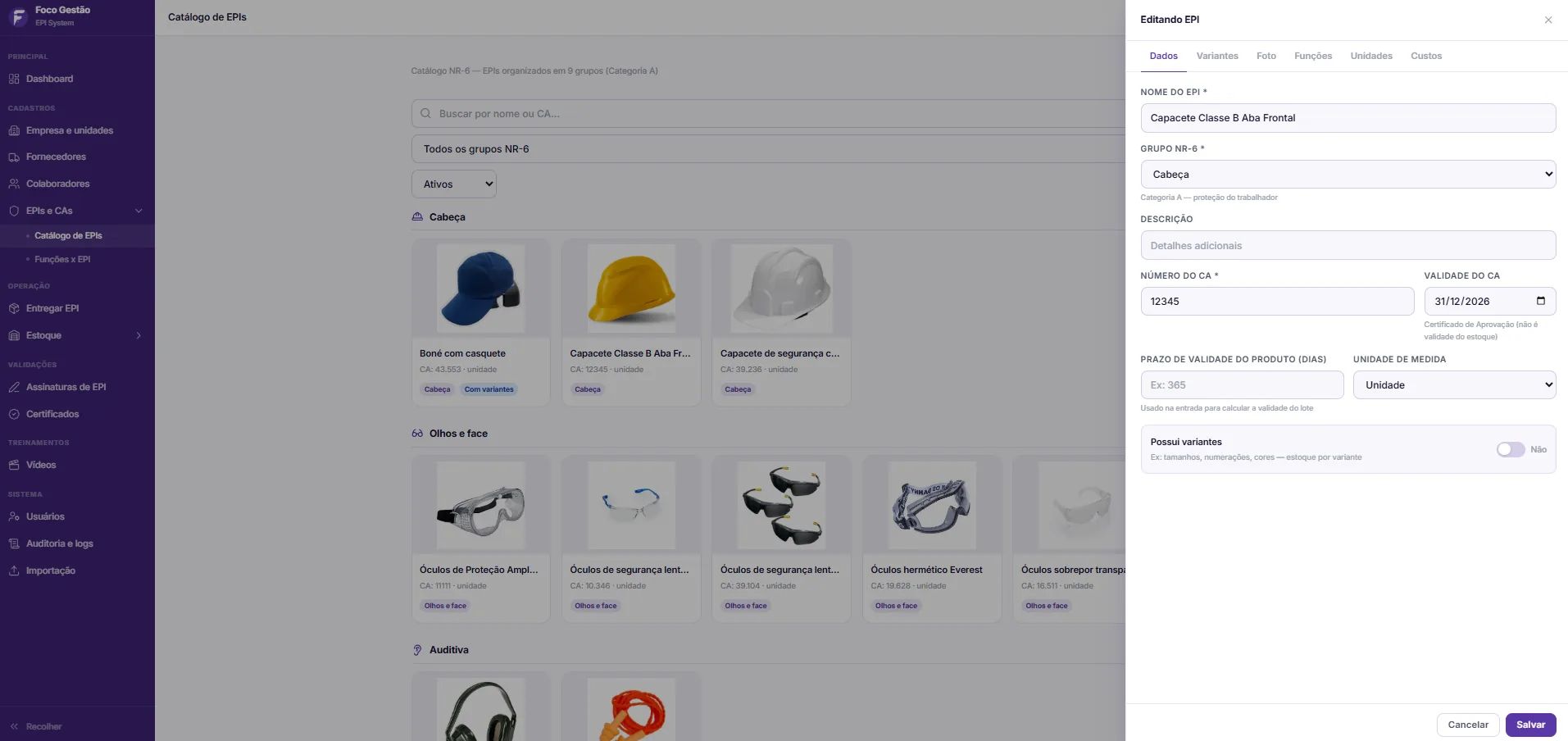Open the calendar picker for Validade do CA
Image resolution: width=1568 pixels, height=741 pixels.
pyautogui.click(x=1540, y=301)
